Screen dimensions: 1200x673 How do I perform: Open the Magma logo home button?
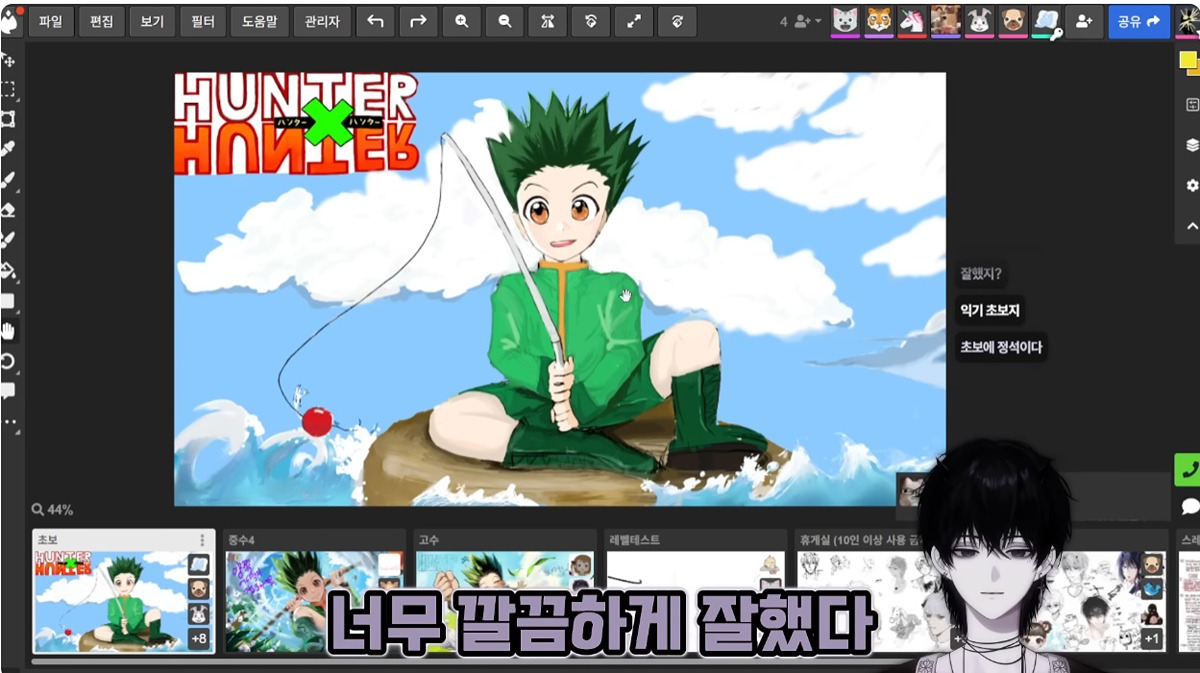(9, 21)
